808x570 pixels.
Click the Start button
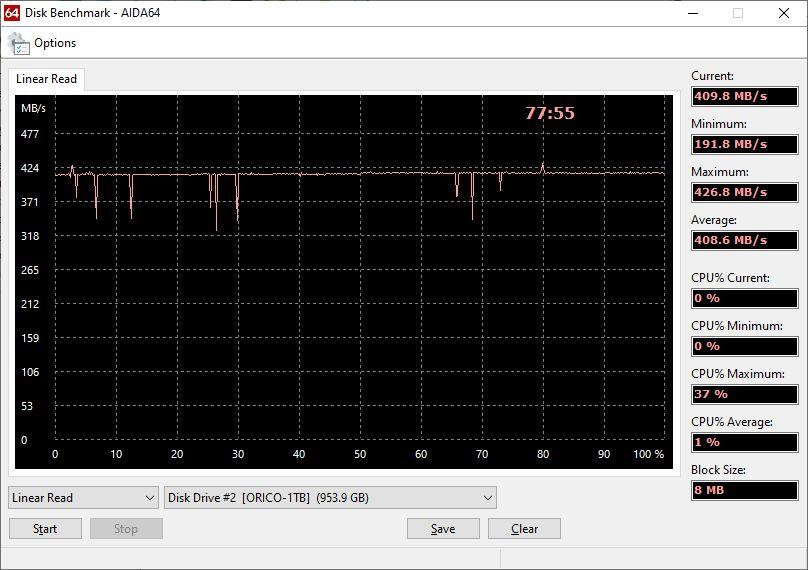(45, 529)
